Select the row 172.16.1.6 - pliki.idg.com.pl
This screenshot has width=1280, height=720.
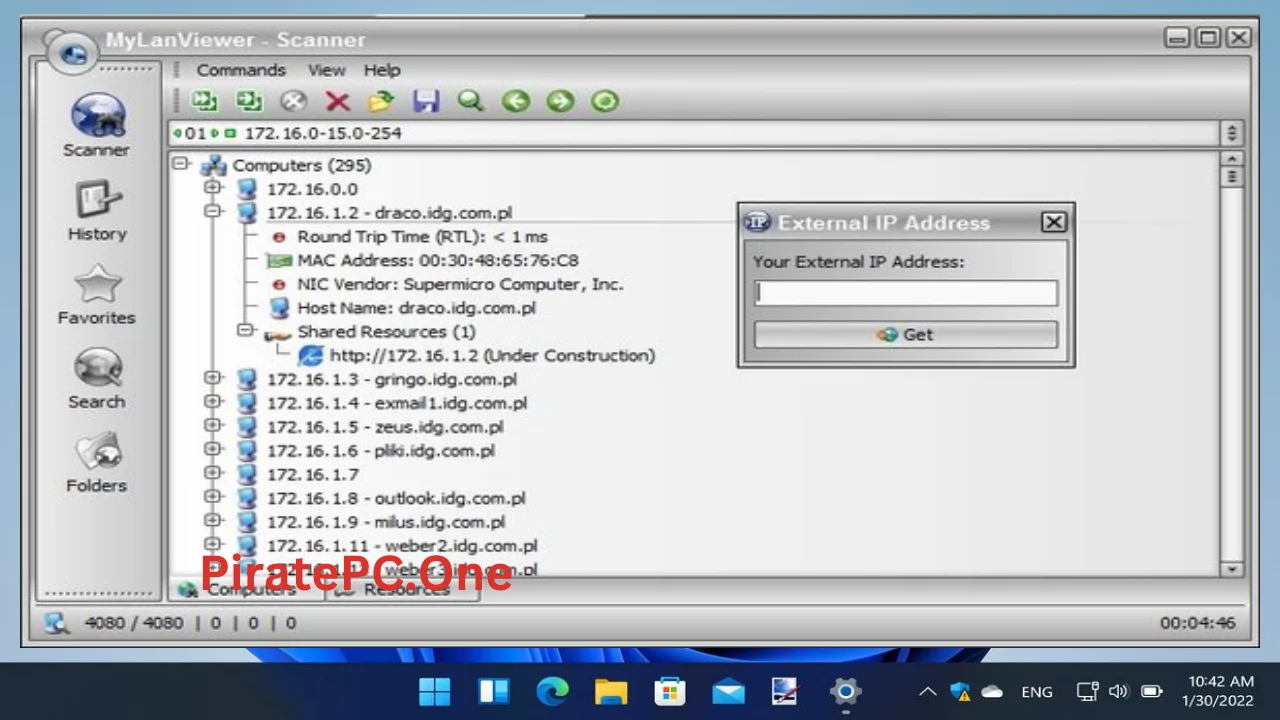pyautogui.click(x=380, y=451)
